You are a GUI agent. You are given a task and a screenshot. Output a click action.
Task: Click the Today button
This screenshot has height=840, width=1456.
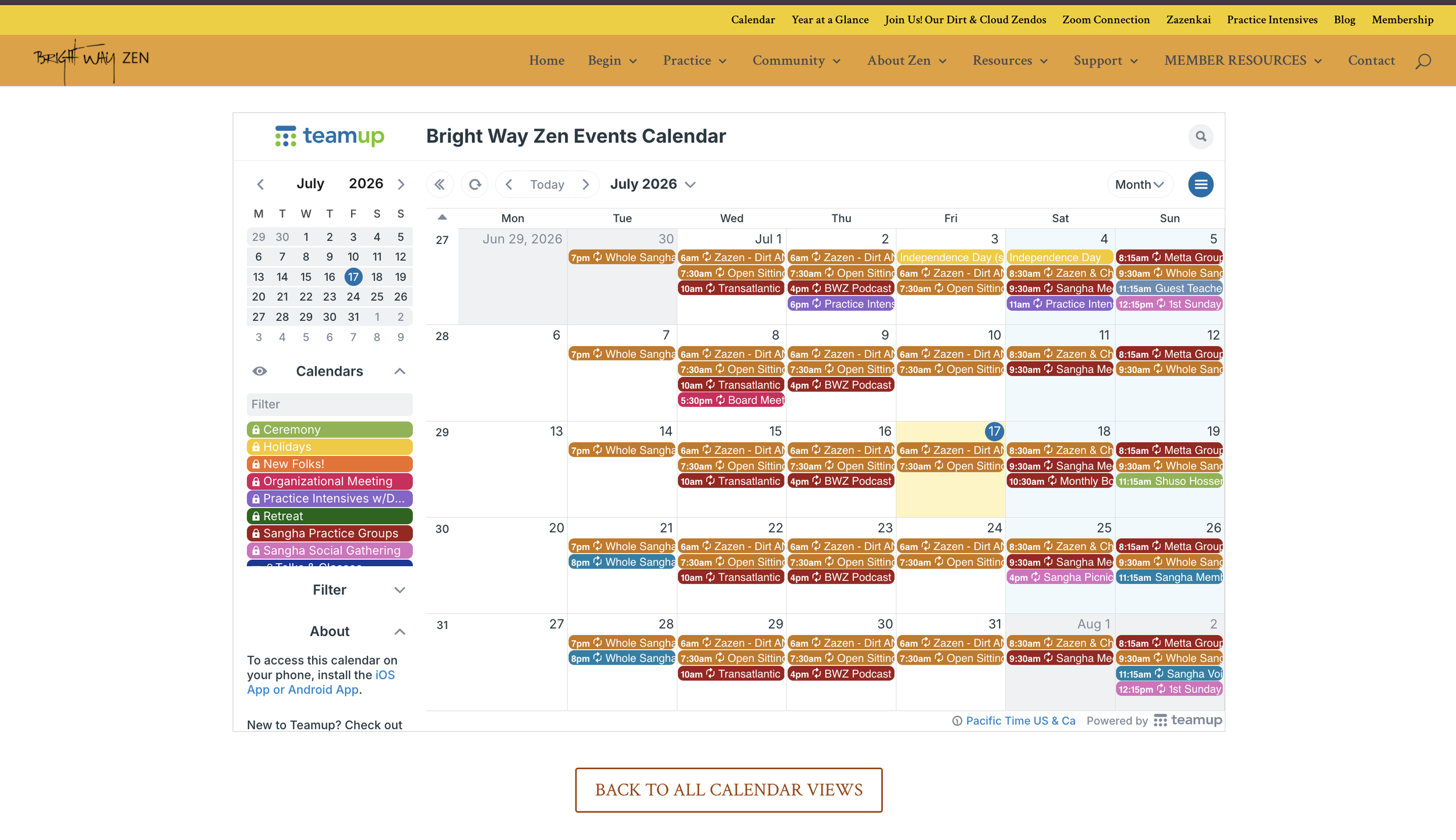[x=547, y=184]
